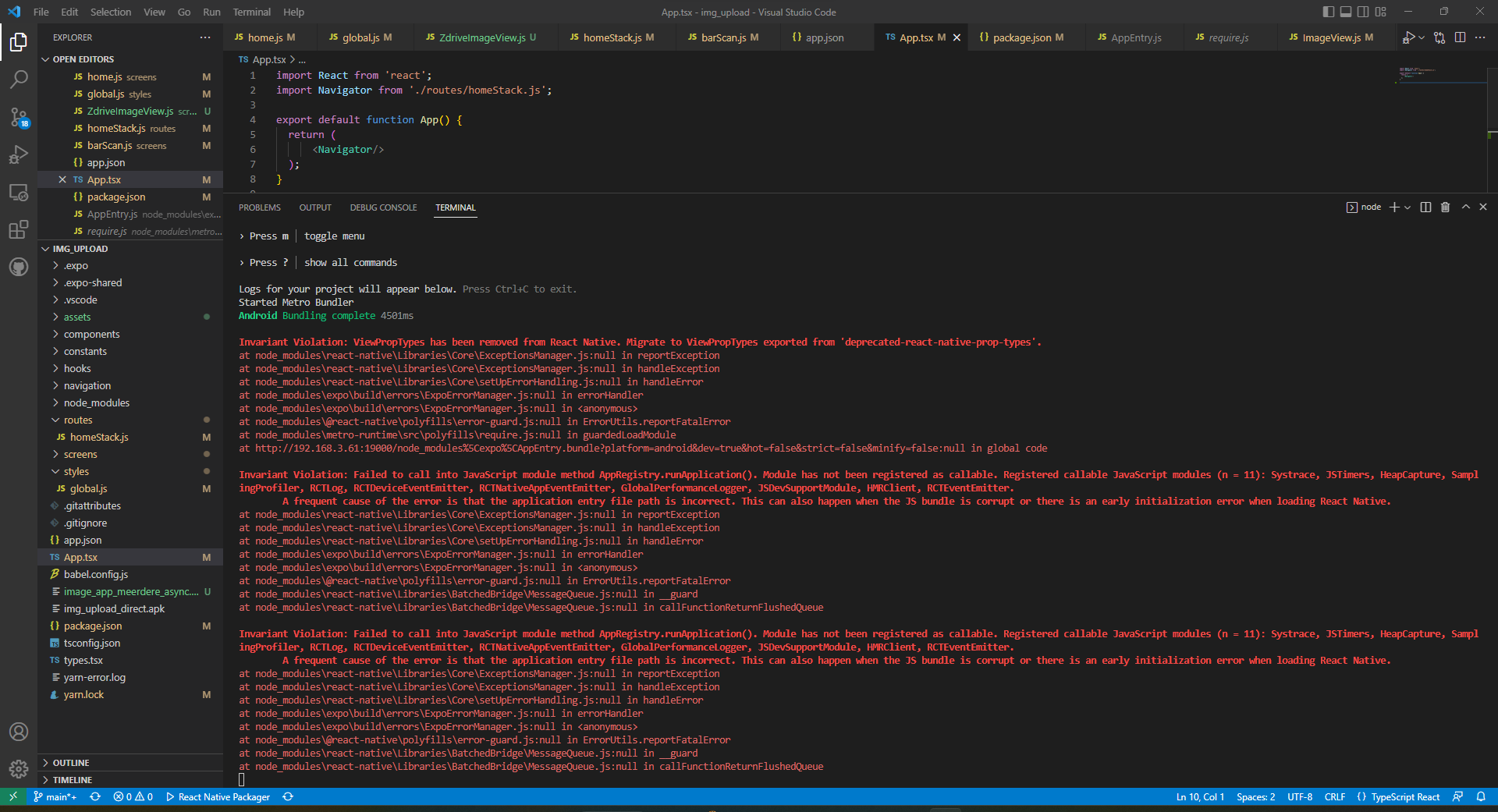Open new terminal launch profile dropdown
Viewport: 1498px width, 812px height.
tap(1407, 207)
